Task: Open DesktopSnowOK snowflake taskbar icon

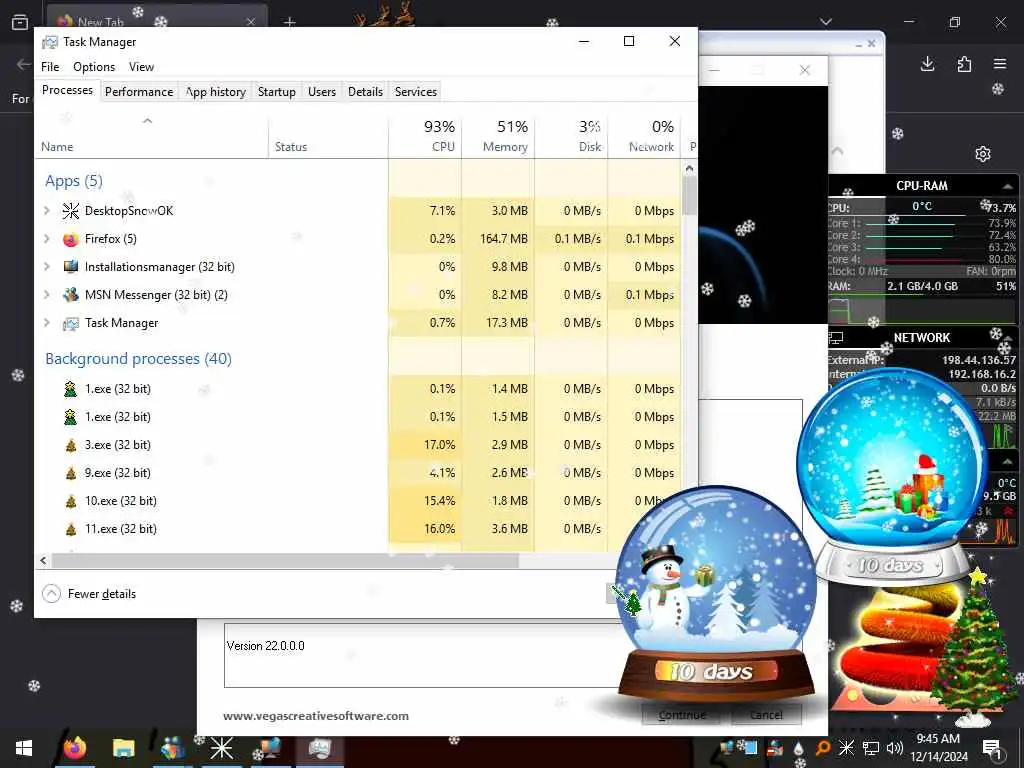Action: (x=221, y=748)
